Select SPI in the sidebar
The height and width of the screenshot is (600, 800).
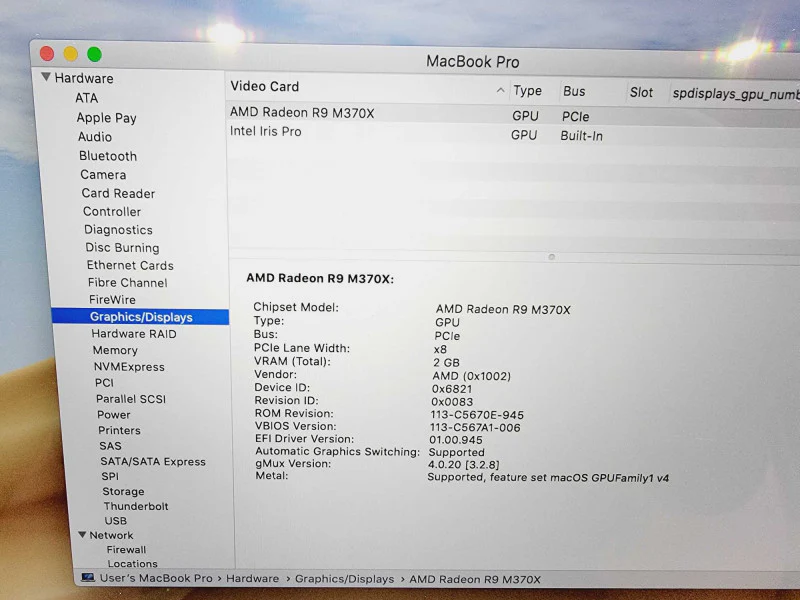click(x=110, y=476)
